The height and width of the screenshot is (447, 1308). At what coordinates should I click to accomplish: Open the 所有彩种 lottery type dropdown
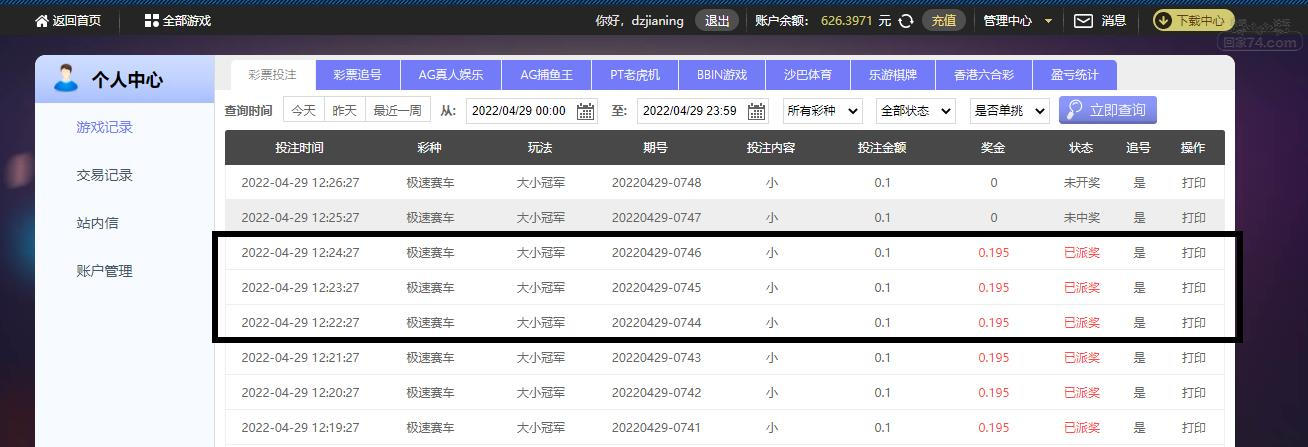823,111
